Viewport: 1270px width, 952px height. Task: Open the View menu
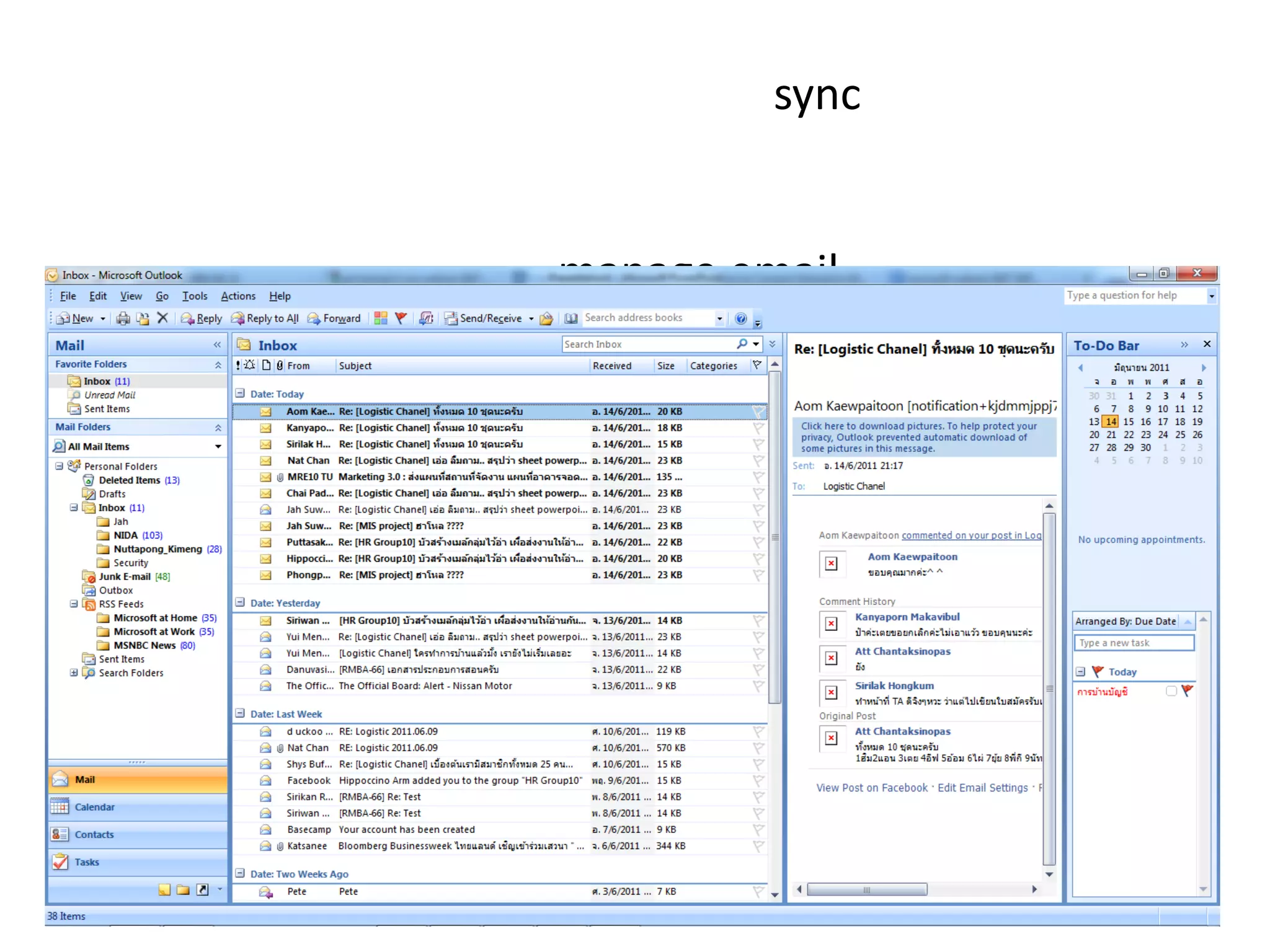click(131, 296)
